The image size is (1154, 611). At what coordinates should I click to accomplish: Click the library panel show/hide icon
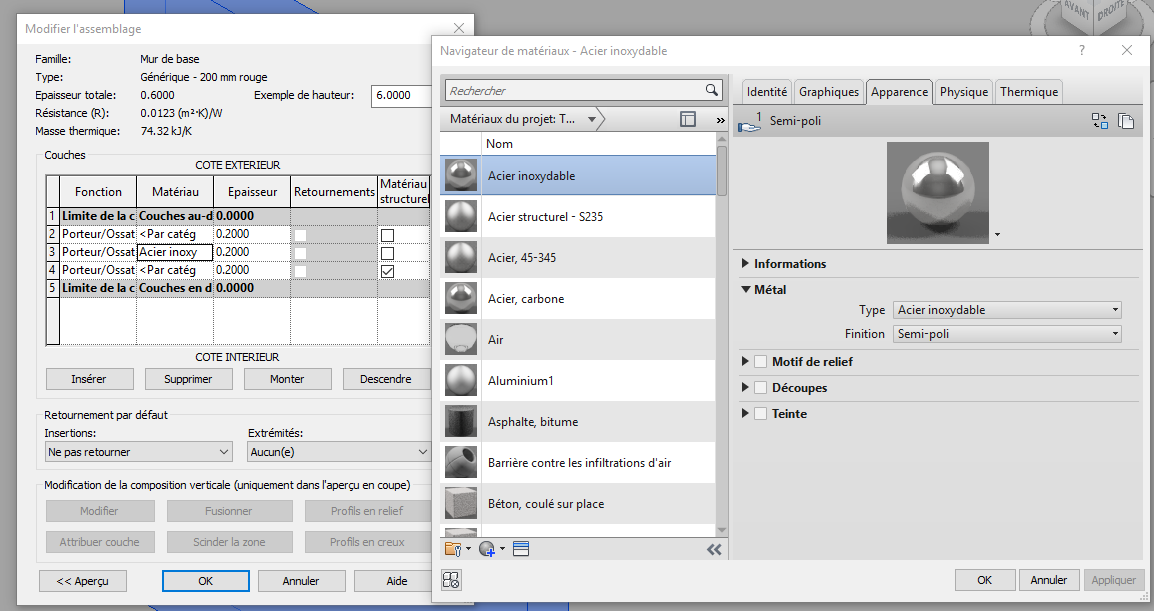point(688,119)
